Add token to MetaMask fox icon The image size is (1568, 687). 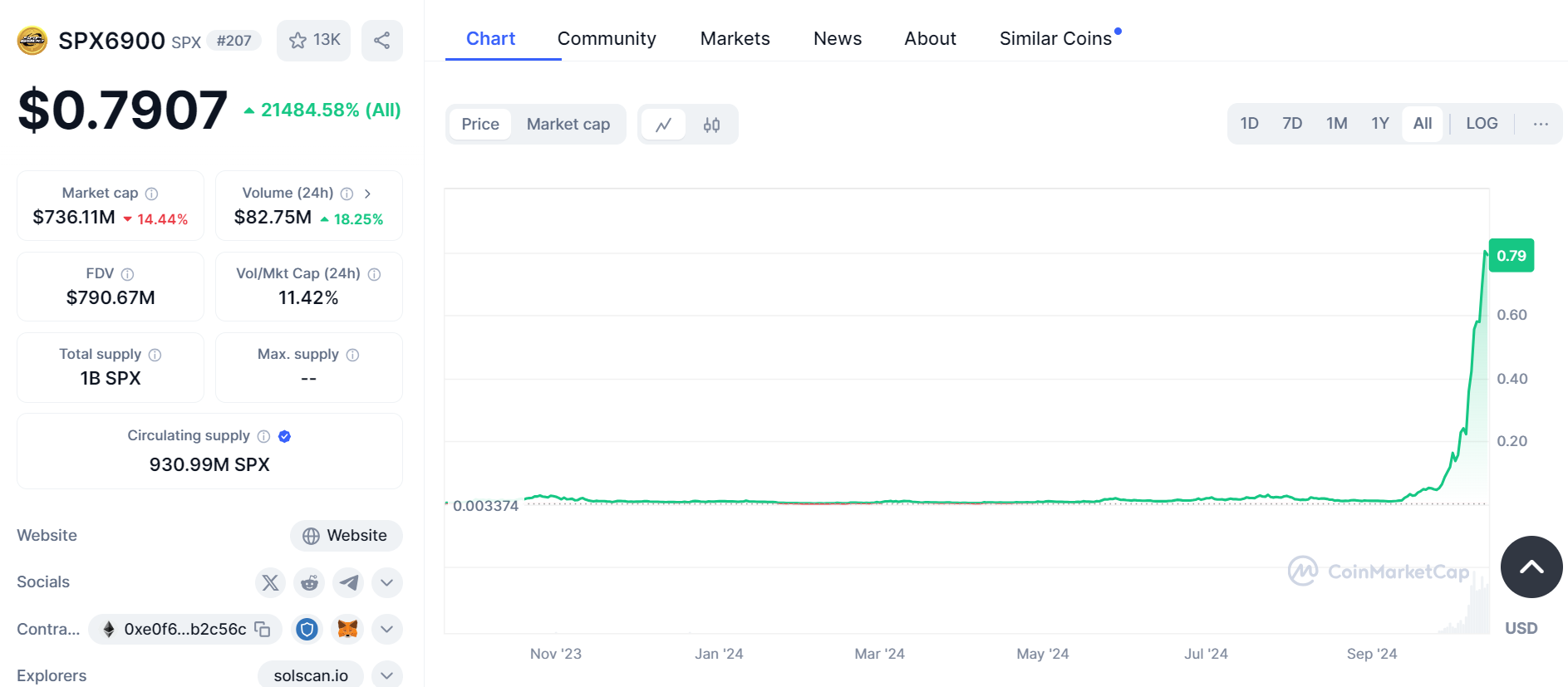[347, 630]
